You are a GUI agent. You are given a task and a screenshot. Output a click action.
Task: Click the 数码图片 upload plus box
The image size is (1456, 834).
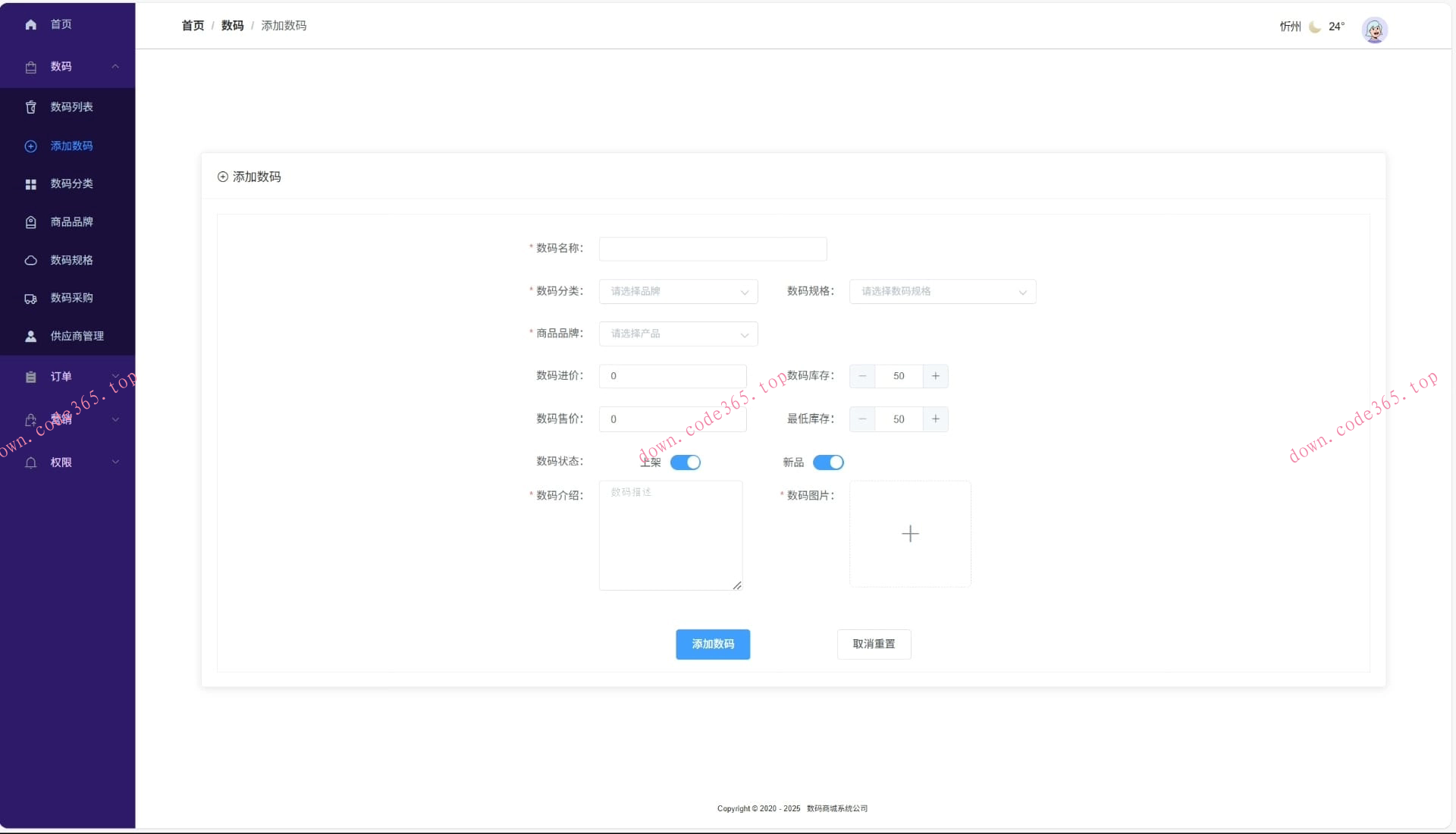(910, 534)
